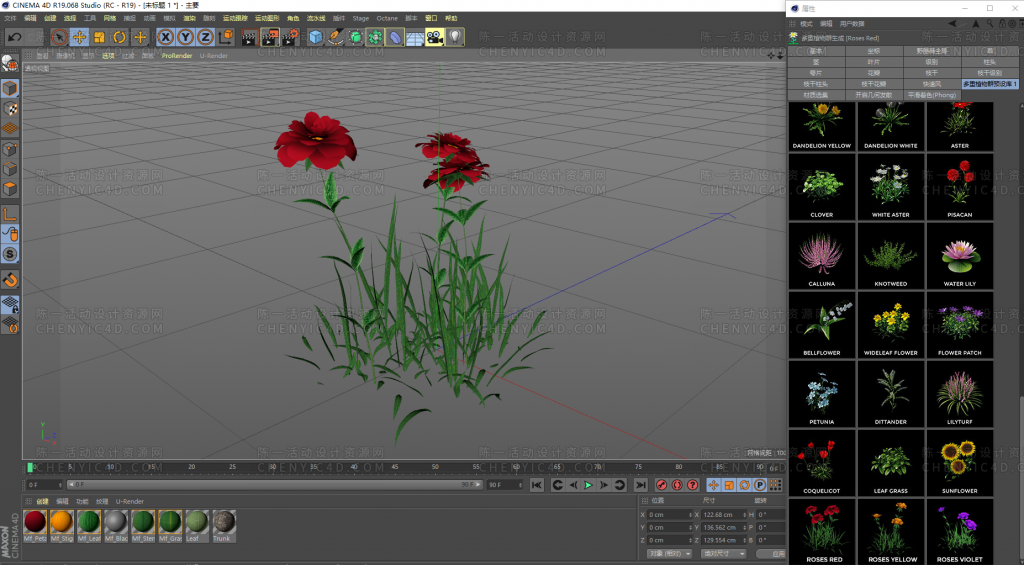1024x565 pixels.
Task: Open the 绝对尺寸 size mode dropdown
Action: point(723,553)
